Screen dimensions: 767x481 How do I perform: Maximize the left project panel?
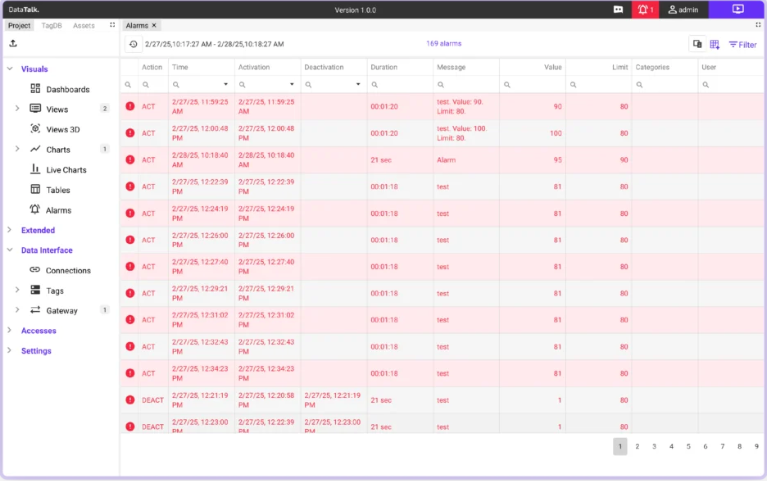tap(112, 25)
